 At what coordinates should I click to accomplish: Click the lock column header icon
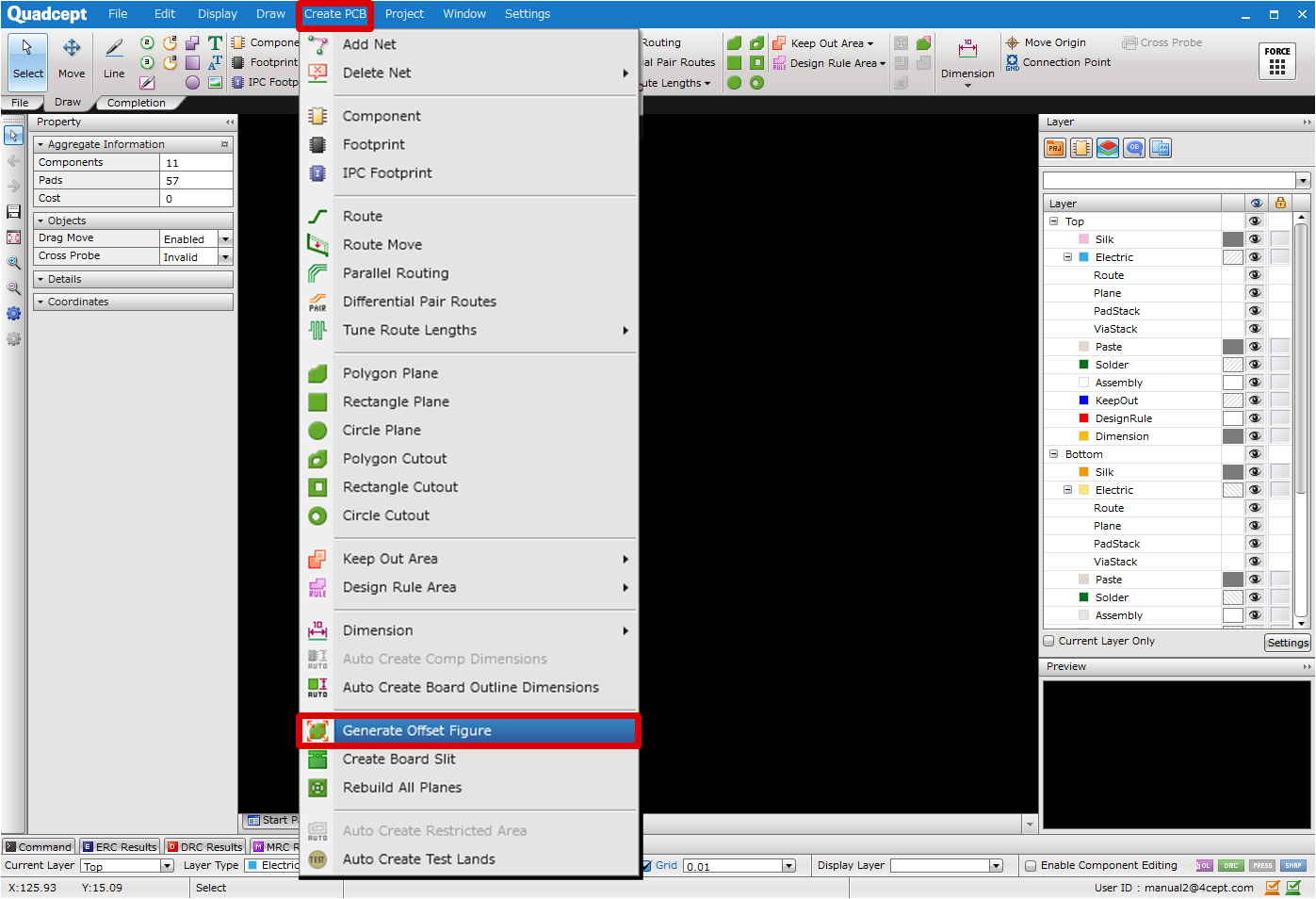(1280, 203)
